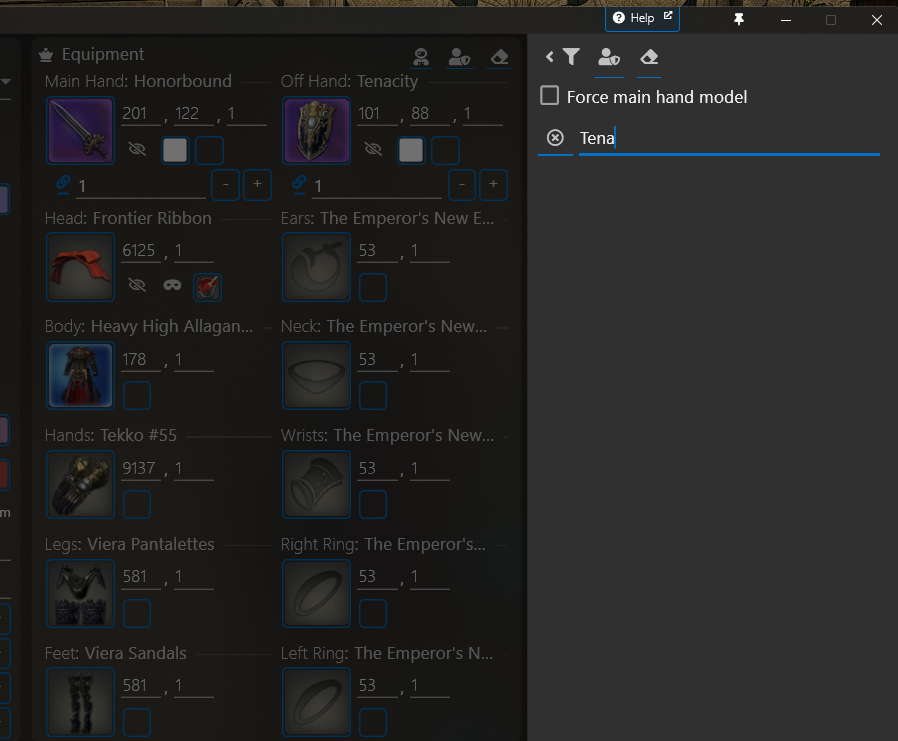
Task: Open Help in an external window
Action: [641, 17]
